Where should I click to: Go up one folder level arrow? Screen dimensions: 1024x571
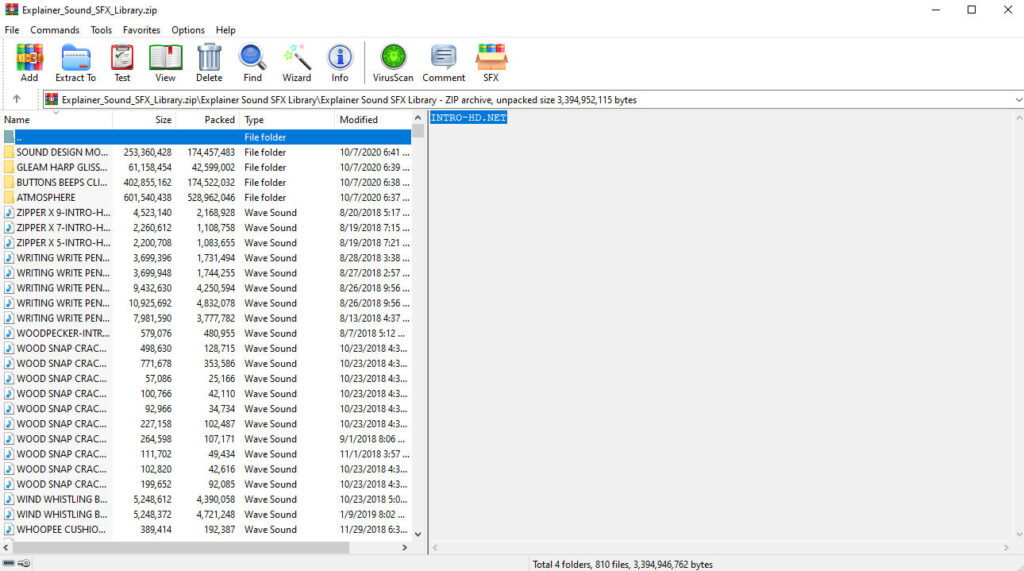click(16, 99)
